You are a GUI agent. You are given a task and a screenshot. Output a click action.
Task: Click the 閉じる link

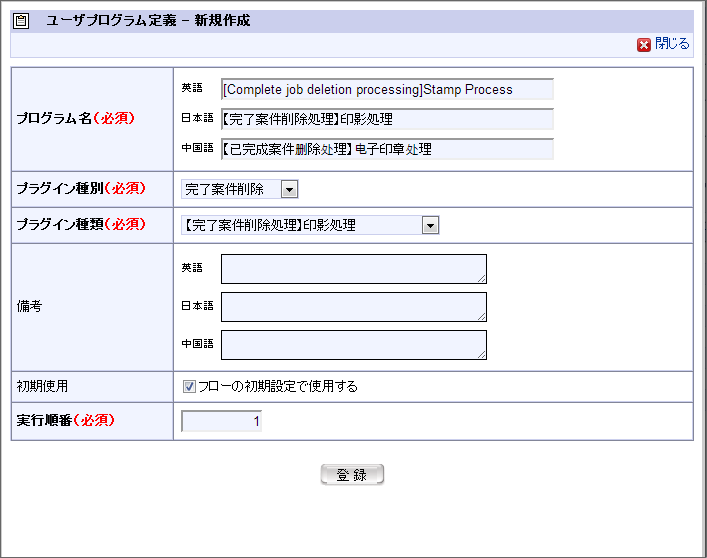[672, 45]
